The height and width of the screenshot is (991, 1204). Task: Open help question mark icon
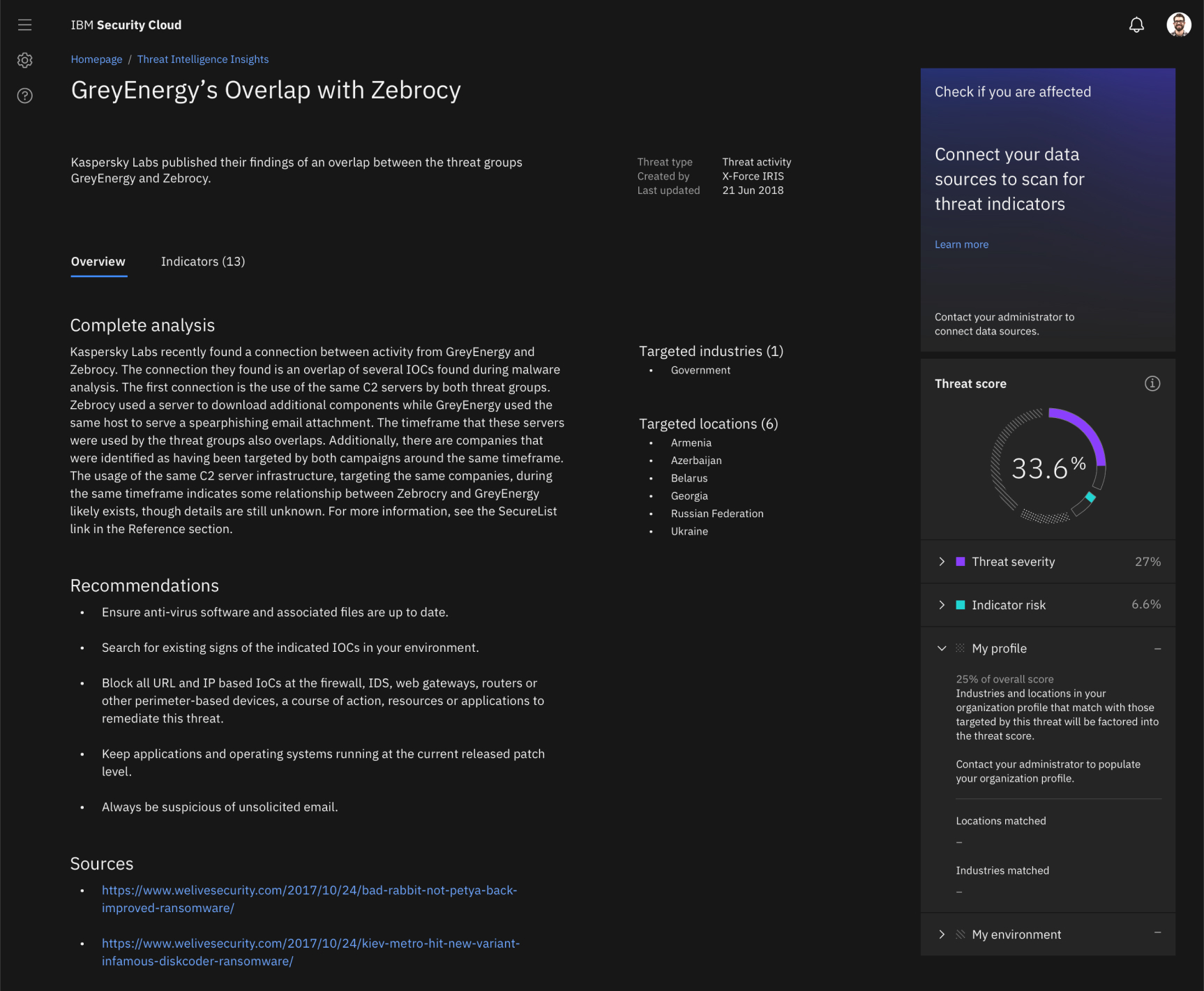coord(25,96)
